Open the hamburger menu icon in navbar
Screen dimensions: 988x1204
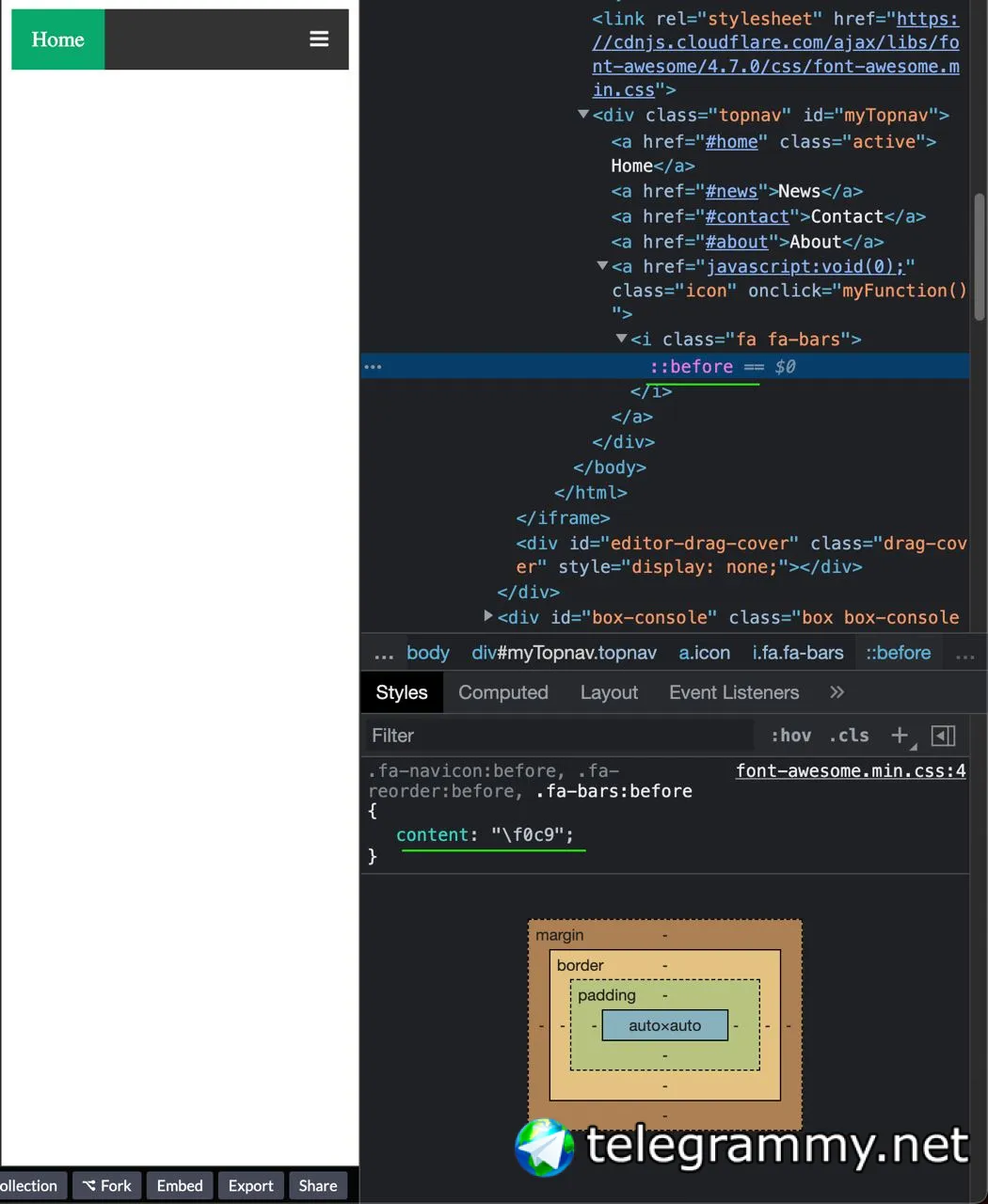point(319,39)
